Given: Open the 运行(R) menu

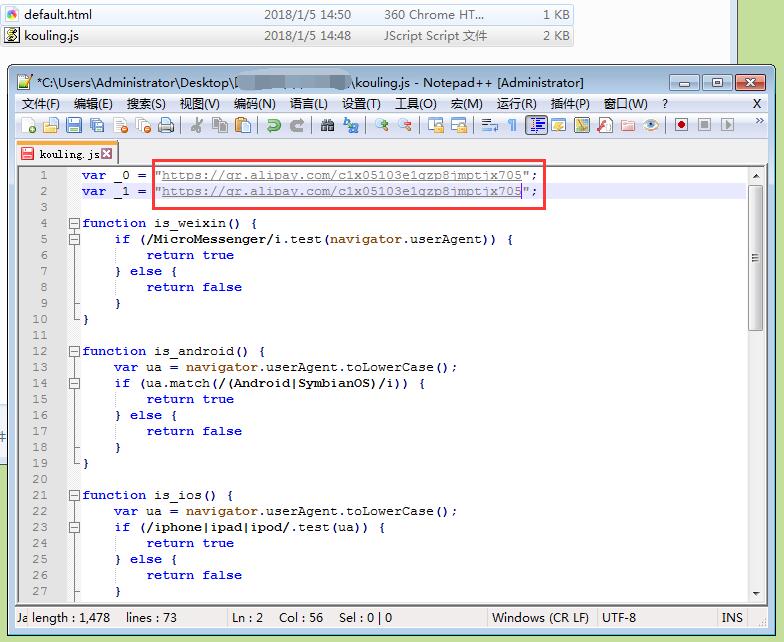Looking at the screenshot, I should (x=516, y=104).
